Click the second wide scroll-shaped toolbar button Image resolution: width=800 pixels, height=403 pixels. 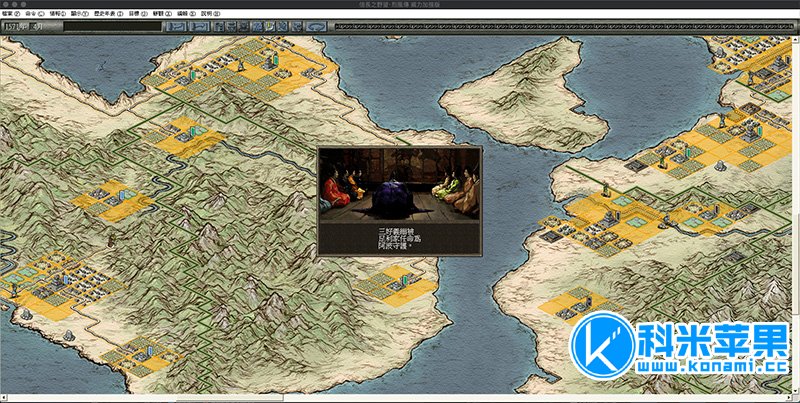(199, 27)
